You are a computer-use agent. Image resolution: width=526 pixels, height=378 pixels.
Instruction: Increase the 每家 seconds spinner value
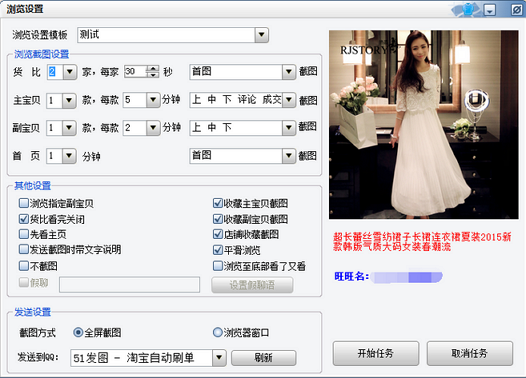coord(153,68)
